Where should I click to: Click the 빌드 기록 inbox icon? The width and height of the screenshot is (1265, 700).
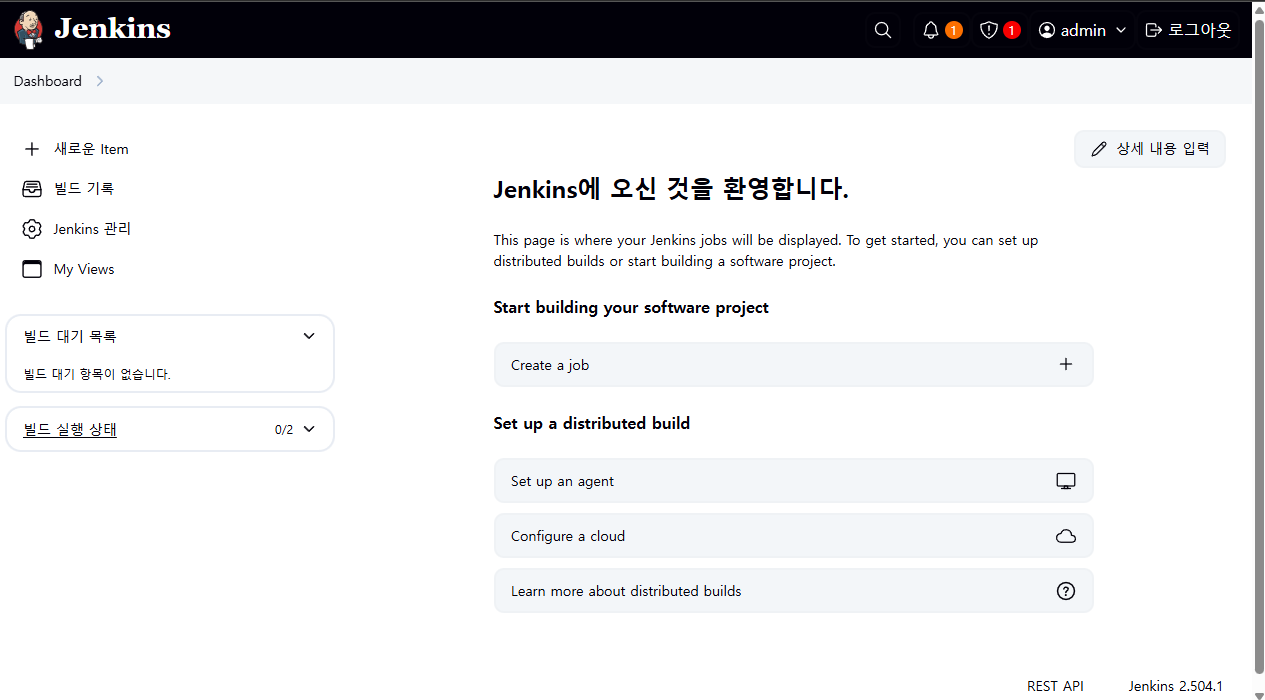(x=32, y=189)
